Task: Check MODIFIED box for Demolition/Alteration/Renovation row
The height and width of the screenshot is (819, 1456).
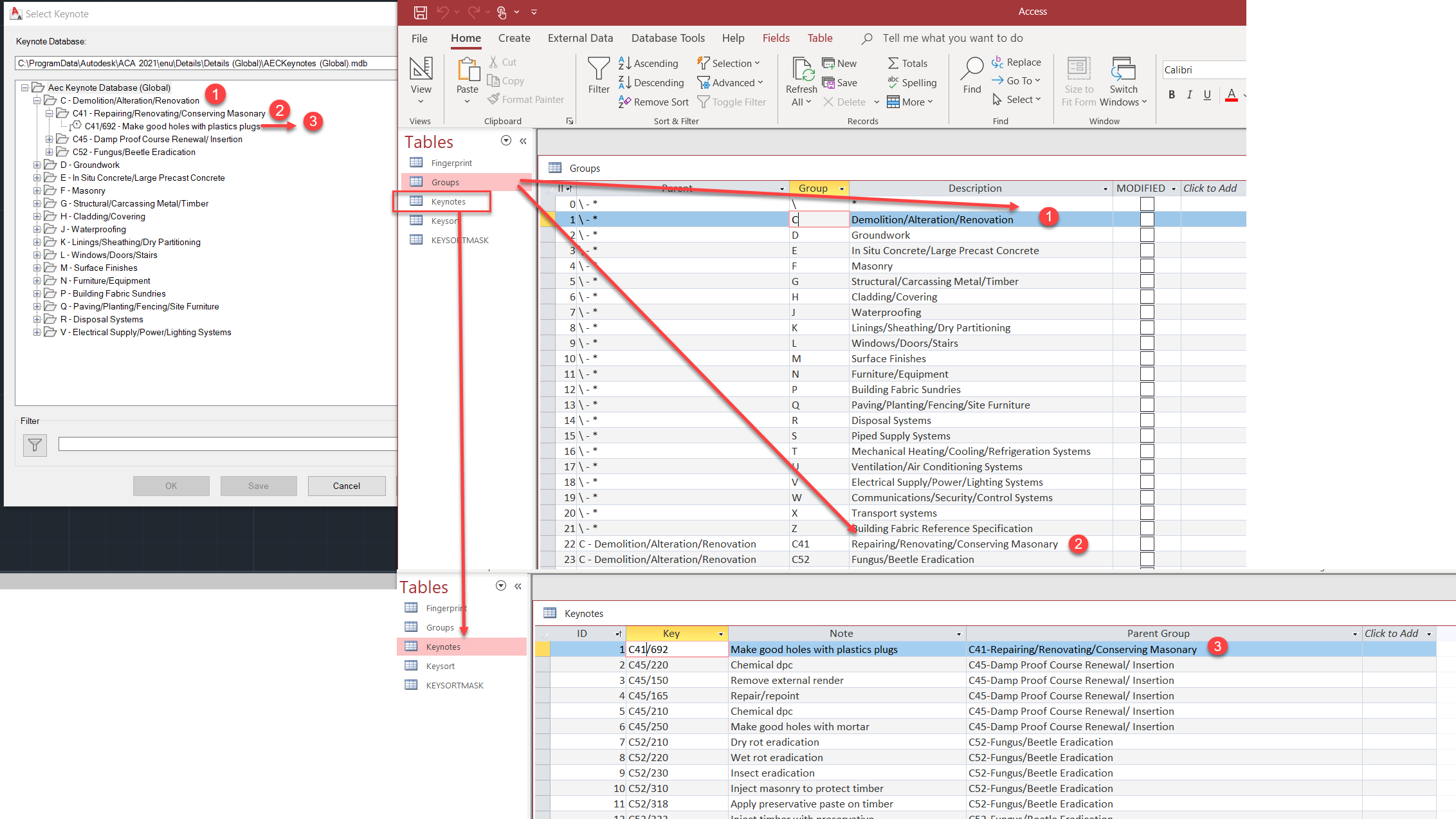Action: point(1147,219)
